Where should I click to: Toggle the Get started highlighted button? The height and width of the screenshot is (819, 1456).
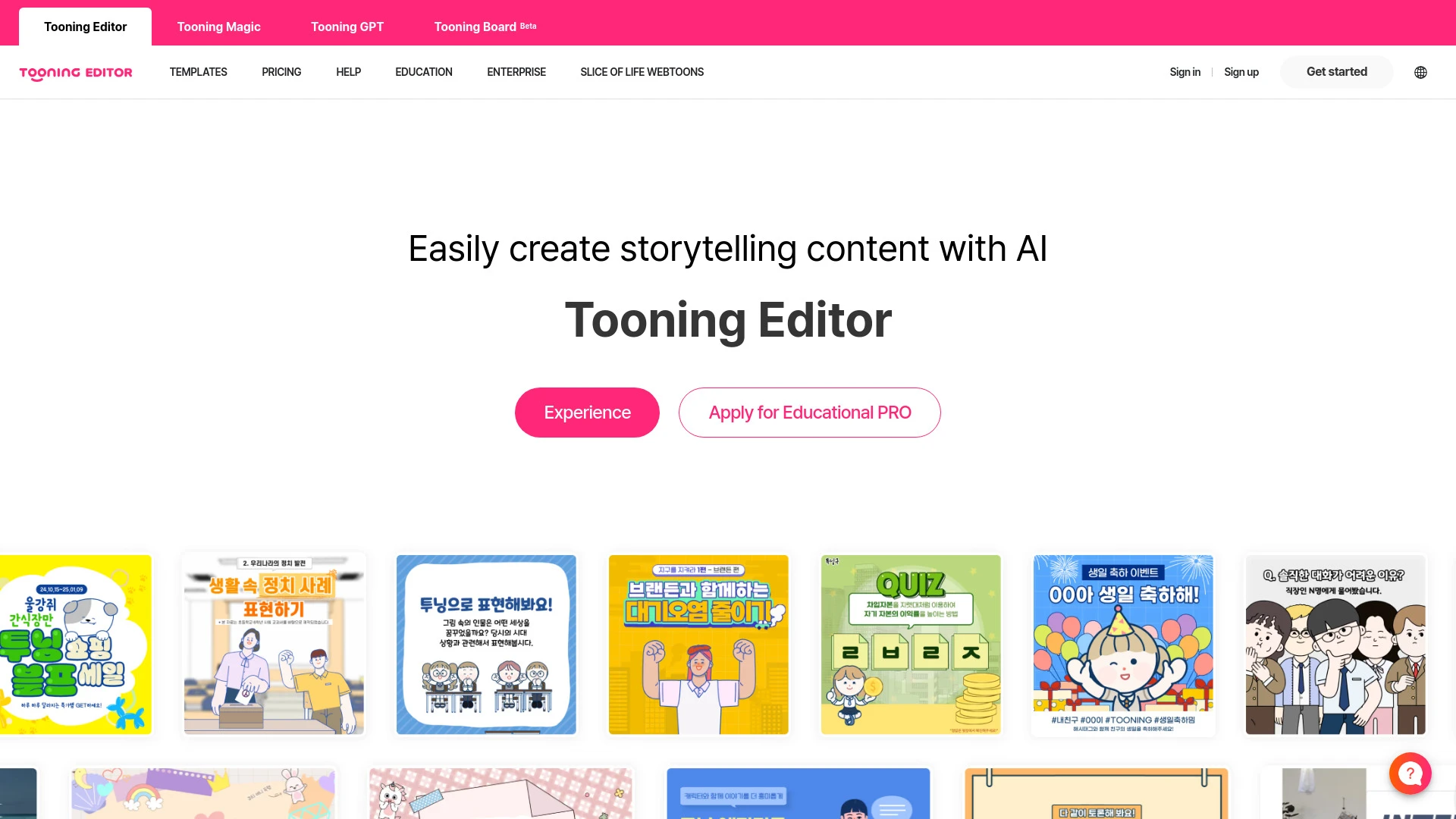(1337, 71)
